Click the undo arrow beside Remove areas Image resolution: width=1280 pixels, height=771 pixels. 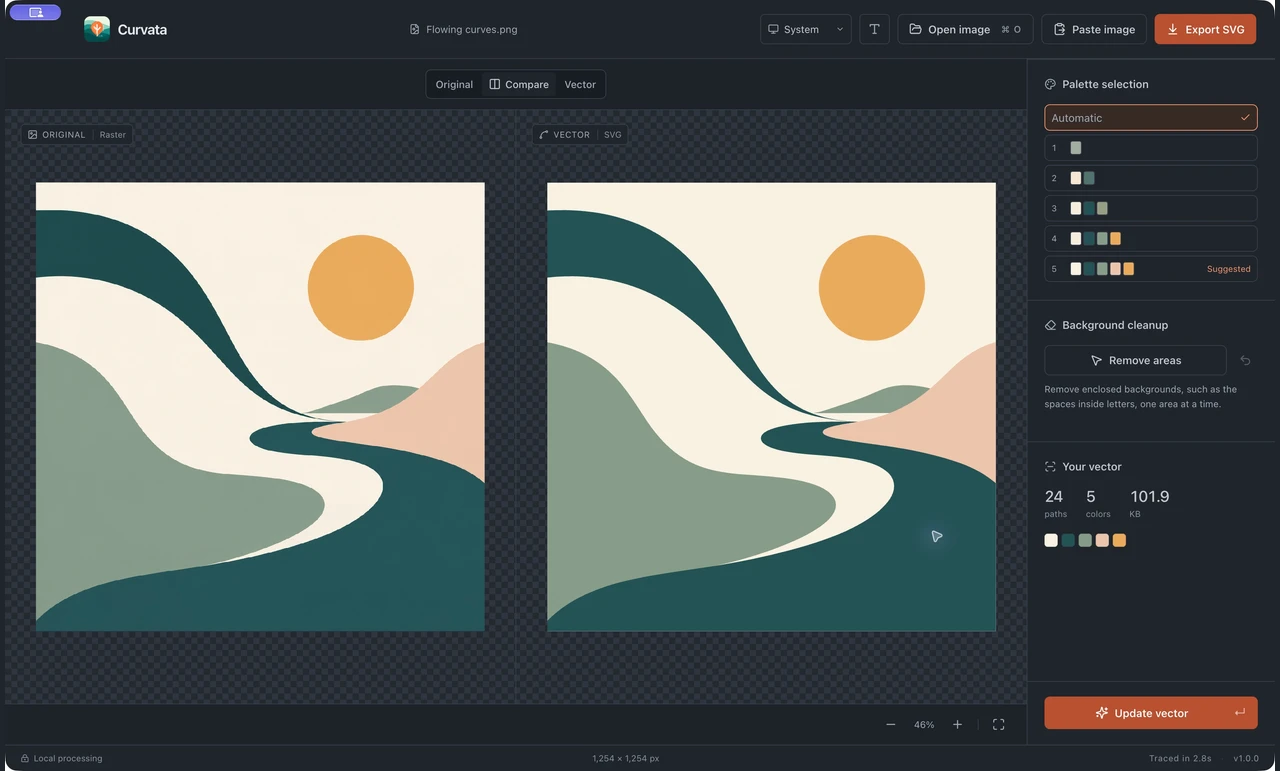coord(1245,360)
